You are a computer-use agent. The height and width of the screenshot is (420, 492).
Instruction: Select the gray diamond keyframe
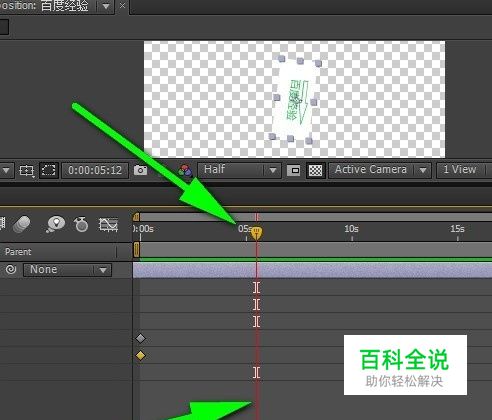[x=140, y=339]
